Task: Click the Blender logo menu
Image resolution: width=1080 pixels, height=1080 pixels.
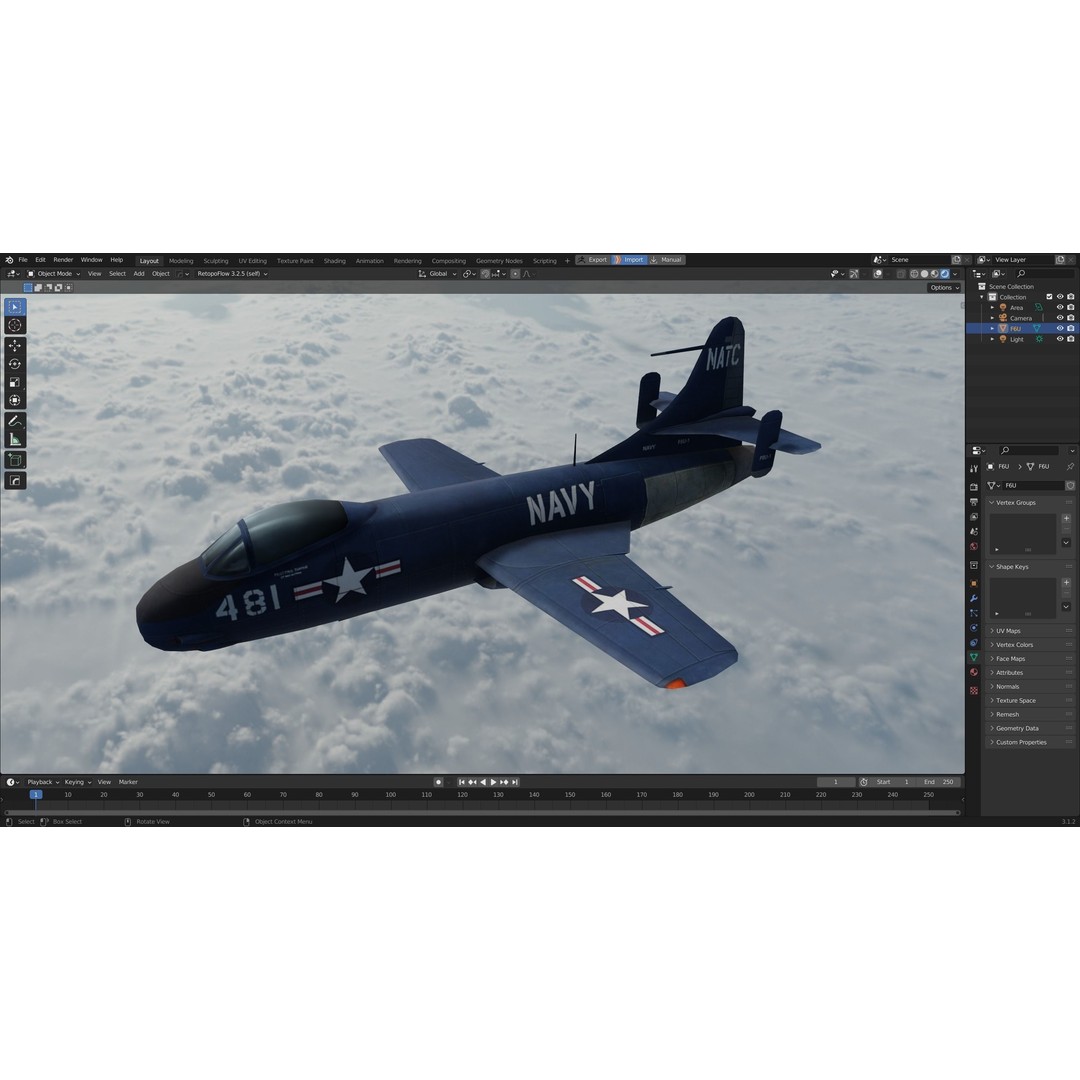Action: (x=9, y=260)
